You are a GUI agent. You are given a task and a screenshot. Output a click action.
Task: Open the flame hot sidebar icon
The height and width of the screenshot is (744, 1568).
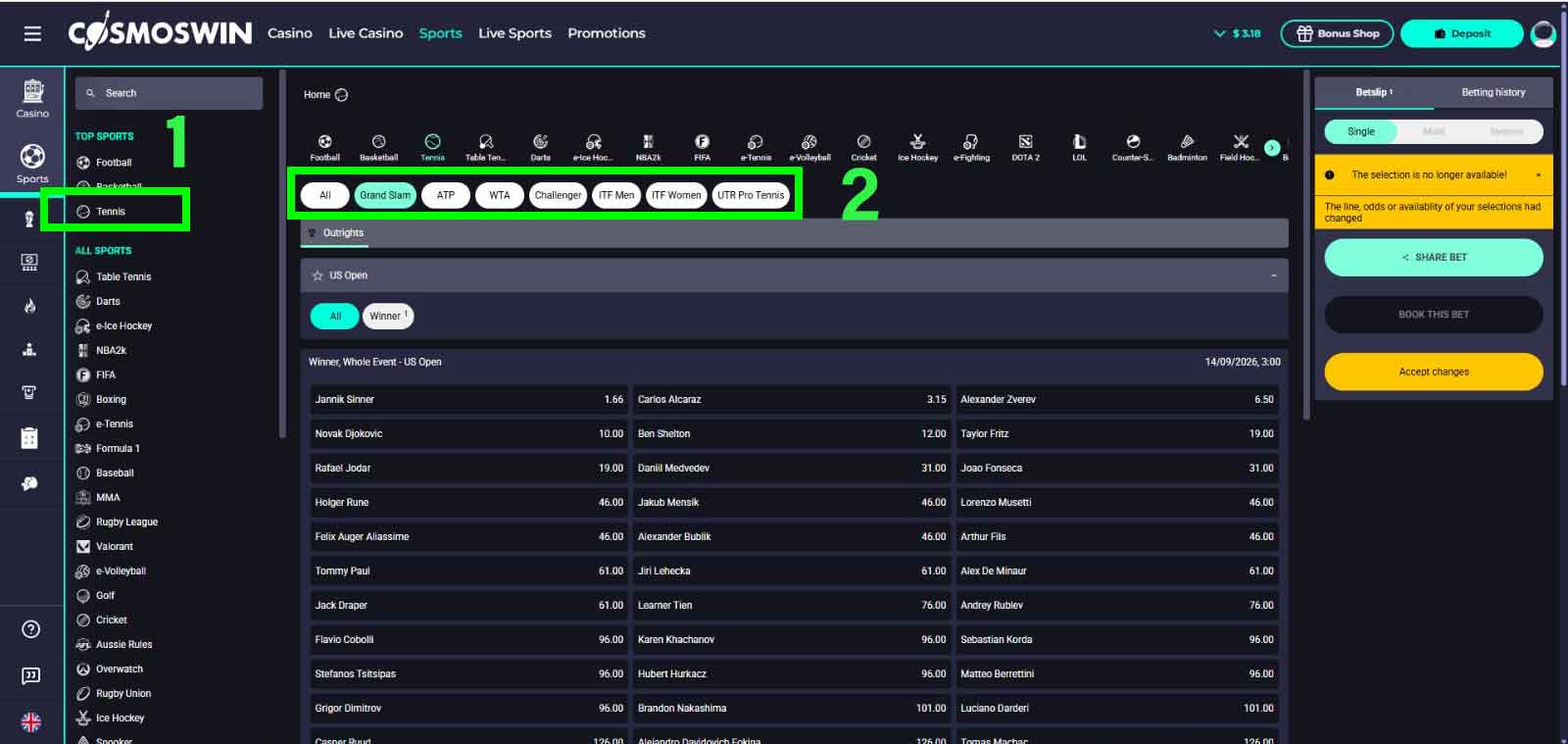coord(29,306)
